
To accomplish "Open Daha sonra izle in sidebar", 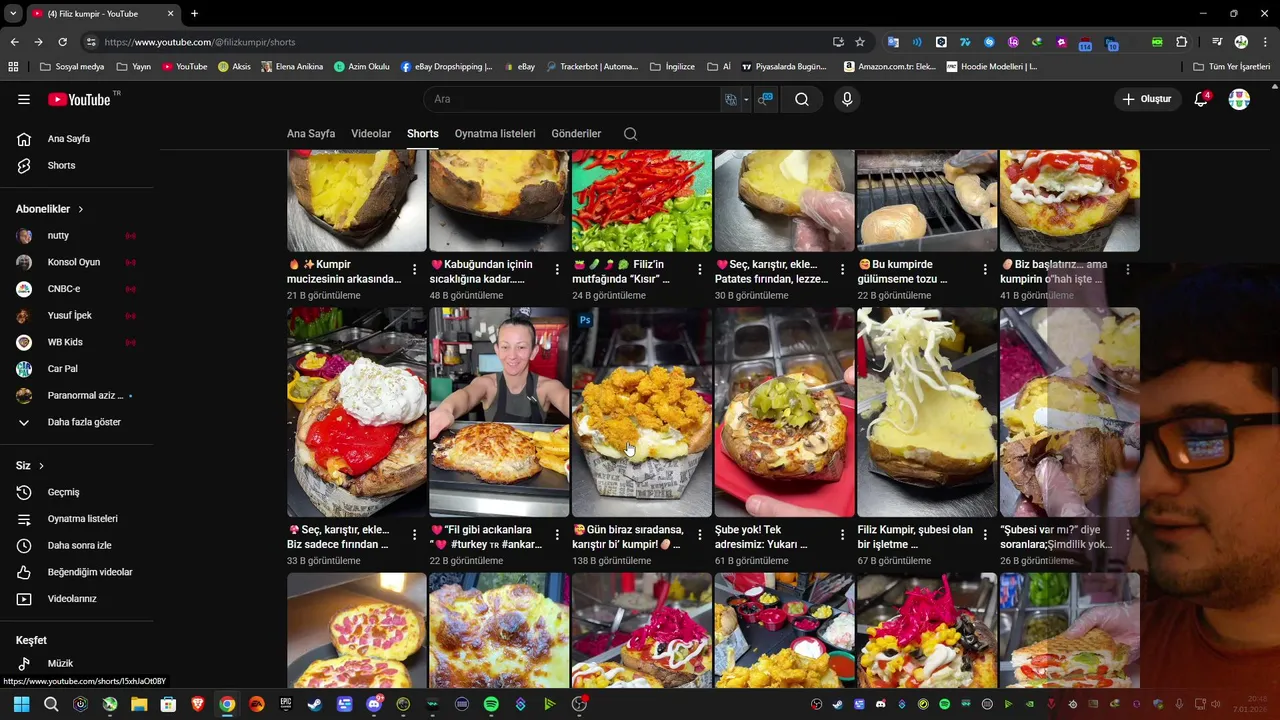I will pyautogui.click(x=80, y=545).
